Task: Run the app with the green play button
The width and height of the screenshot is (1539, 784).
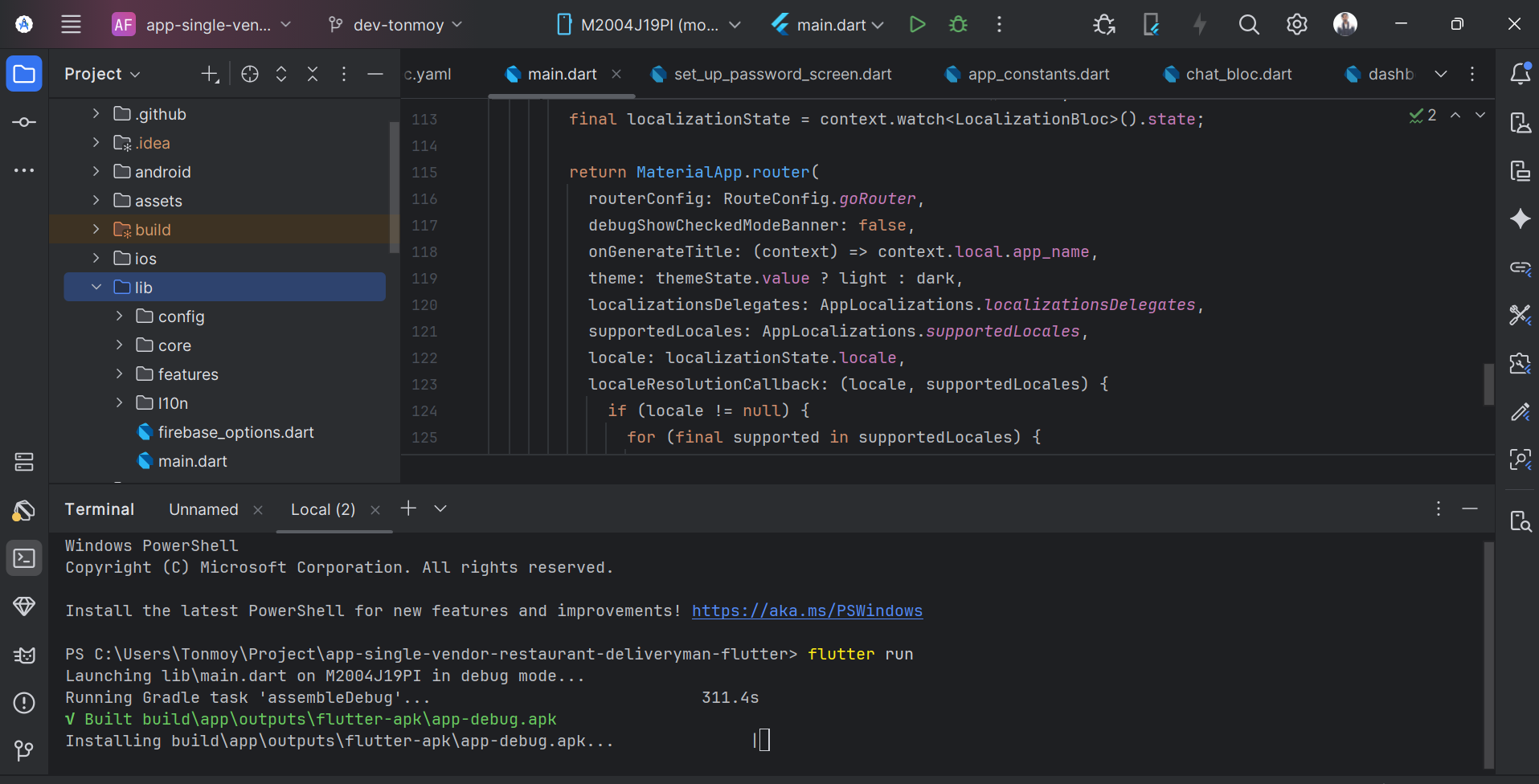Action: 917,24
